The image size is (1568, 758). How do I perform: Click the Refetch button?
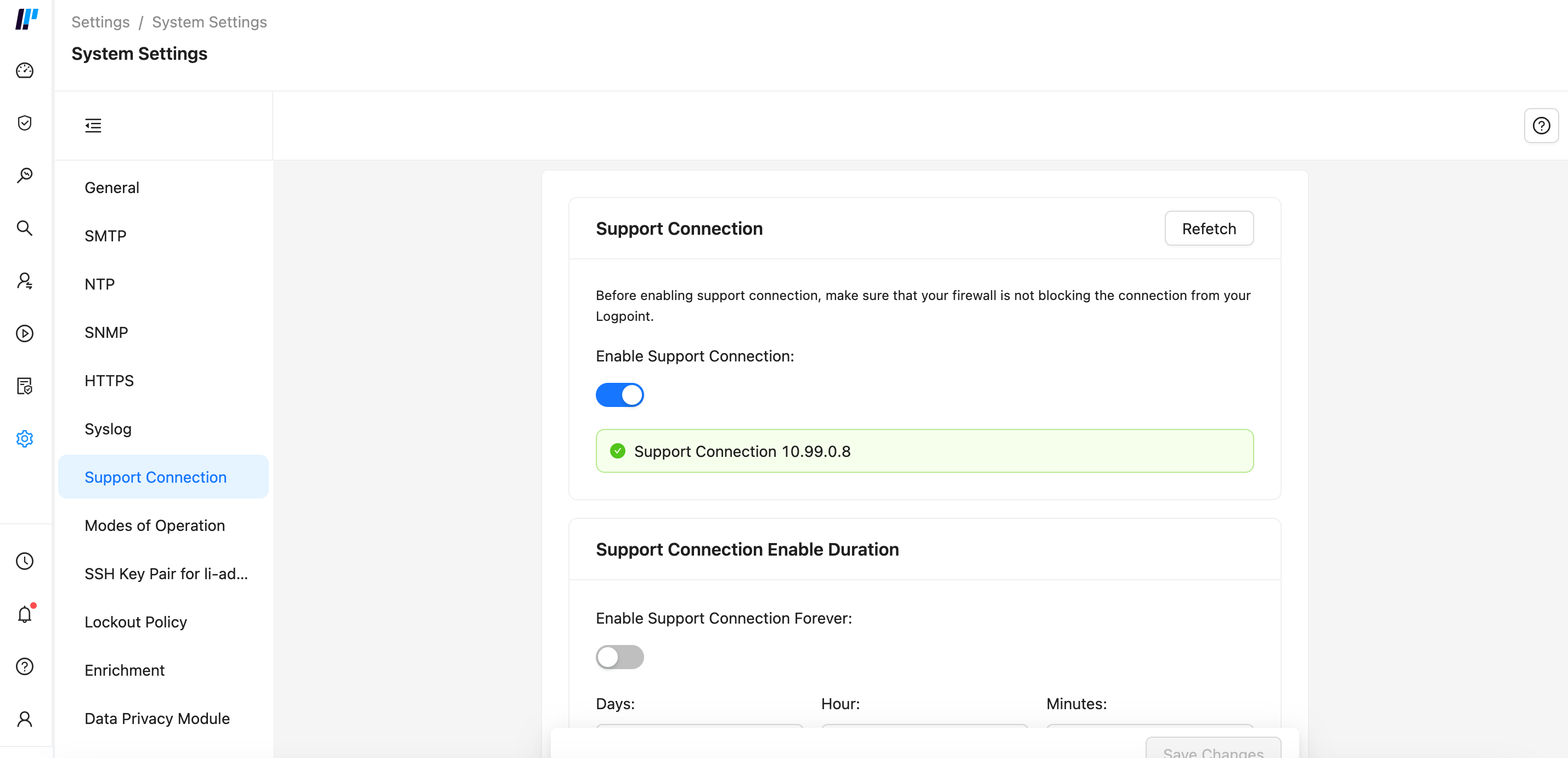(1209, 228)
